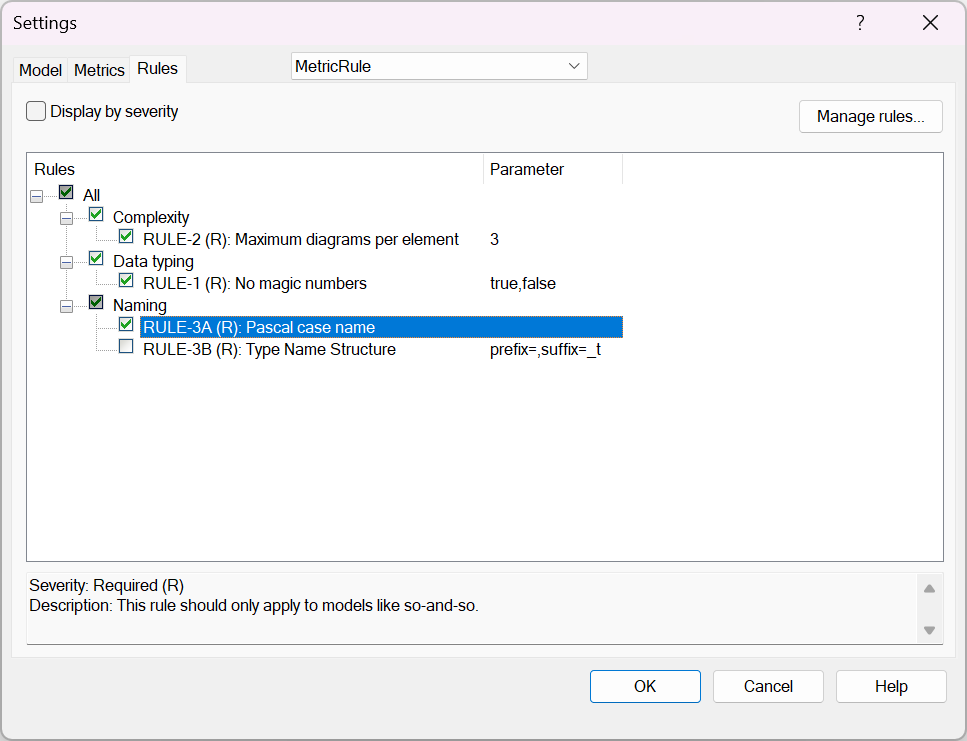Collapse the All tree node

tap(37, 196)
